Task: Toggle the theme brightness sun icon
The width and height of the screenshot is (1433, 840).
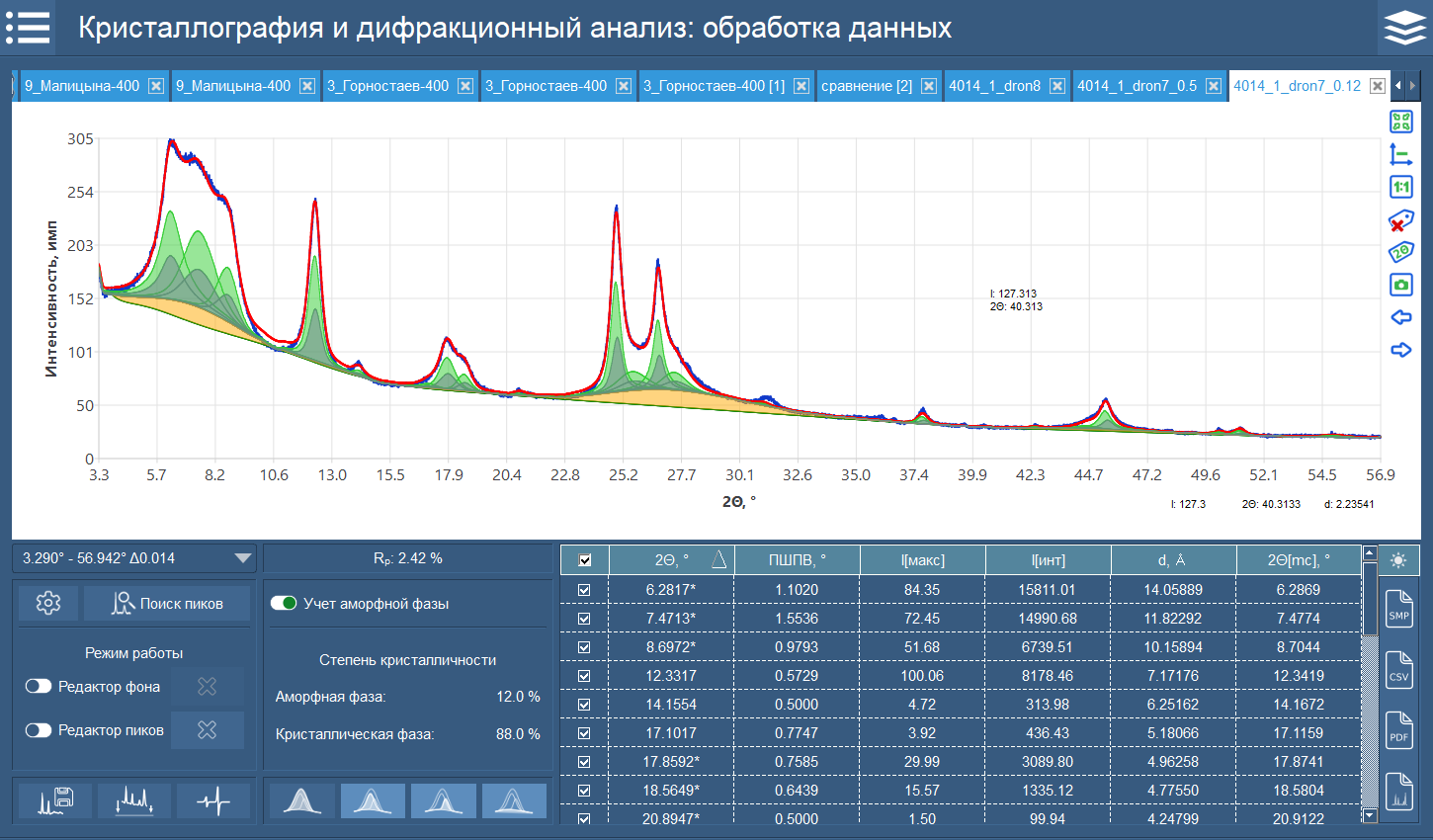Action: (x=1399, y=558)
